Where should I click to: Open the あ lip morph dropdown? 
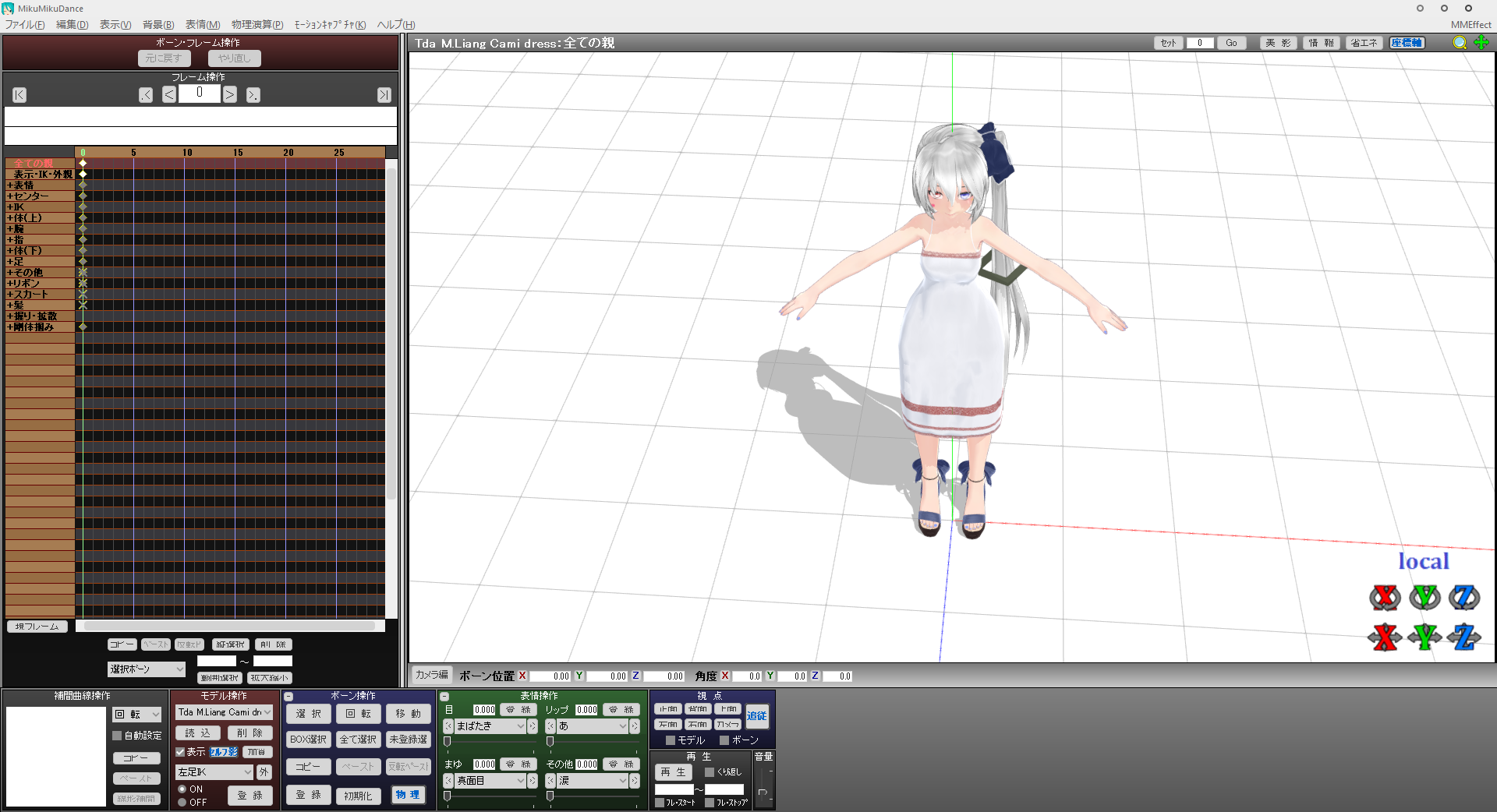[x=593, y=726]
